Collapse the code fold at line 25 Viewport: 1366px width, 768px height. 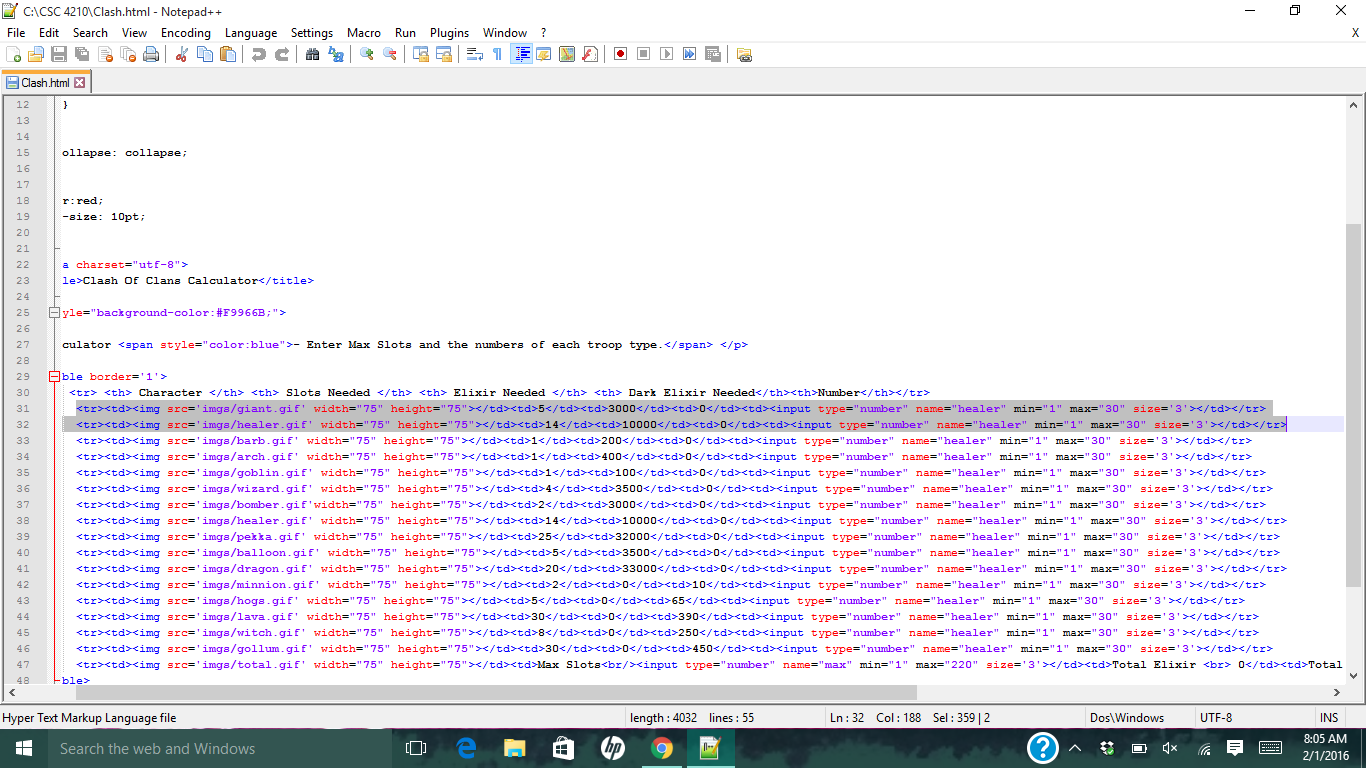click(54, 312)
